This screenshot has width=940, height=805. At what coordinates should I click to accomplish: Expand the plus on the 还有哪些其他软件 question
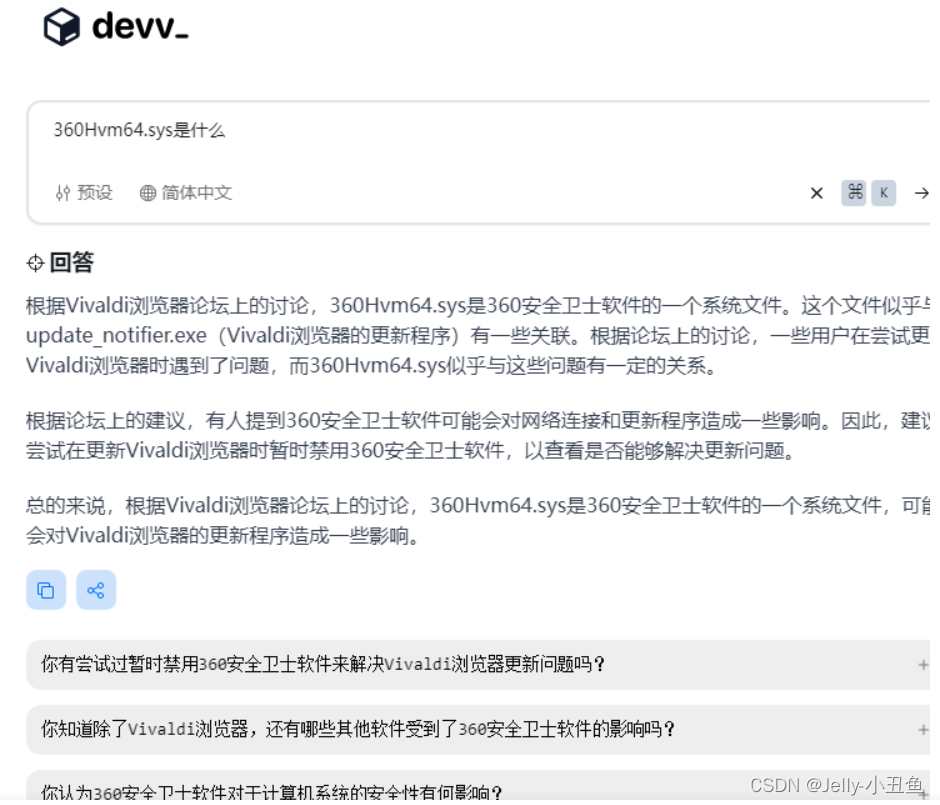coord(923,730)
